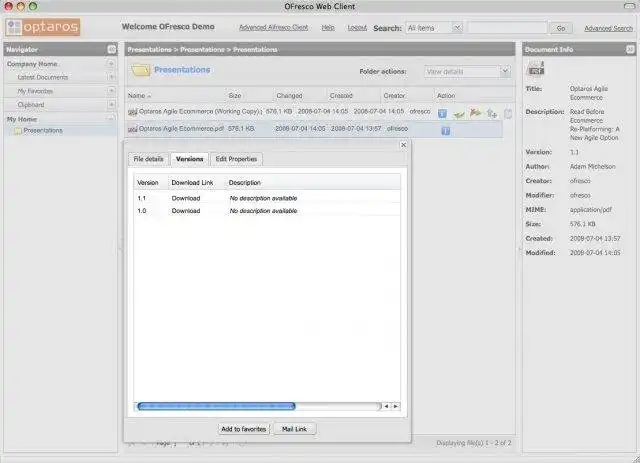
Task: Switch to the Versions tab
Action: [x=189, y=159]
